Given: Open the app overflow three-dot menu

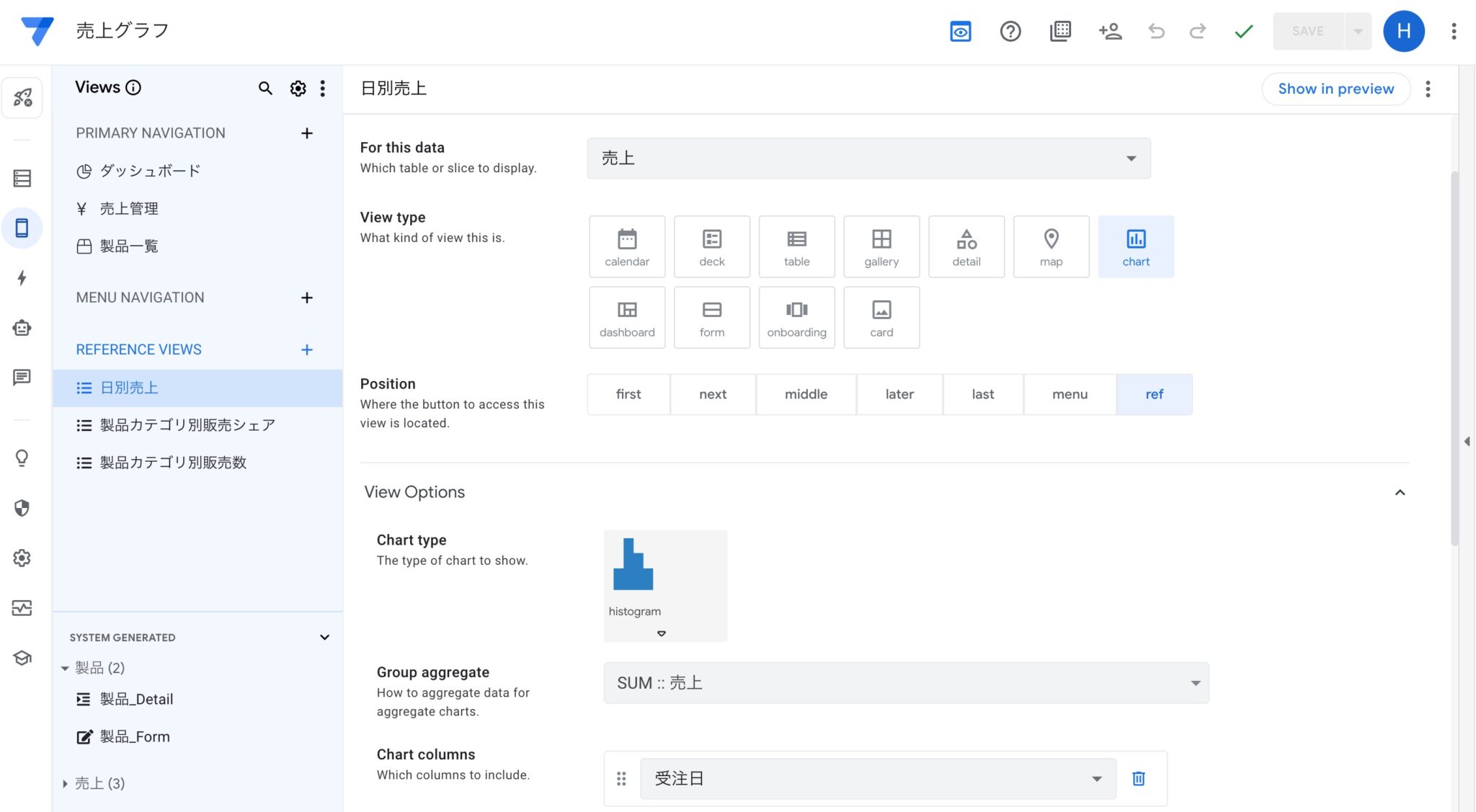Looking at the screenshot, I should coord(1454,31).
